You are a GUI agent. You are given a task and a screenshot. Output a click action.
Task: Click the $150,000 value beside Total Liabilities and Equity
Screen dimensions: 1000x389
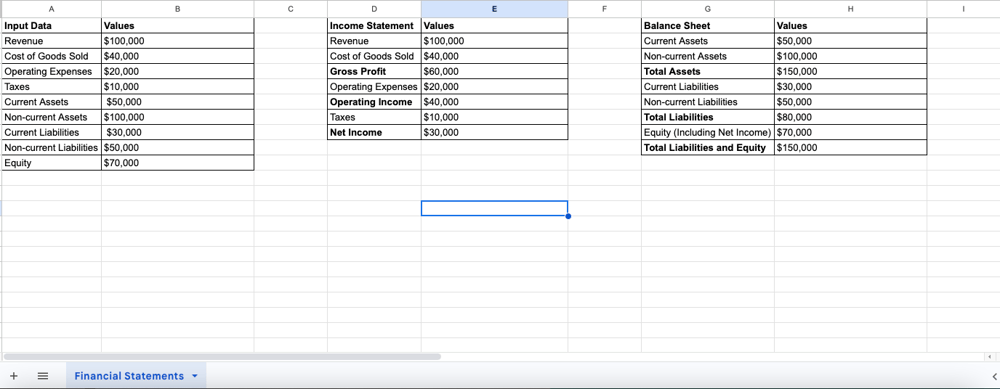click(851, 148)
